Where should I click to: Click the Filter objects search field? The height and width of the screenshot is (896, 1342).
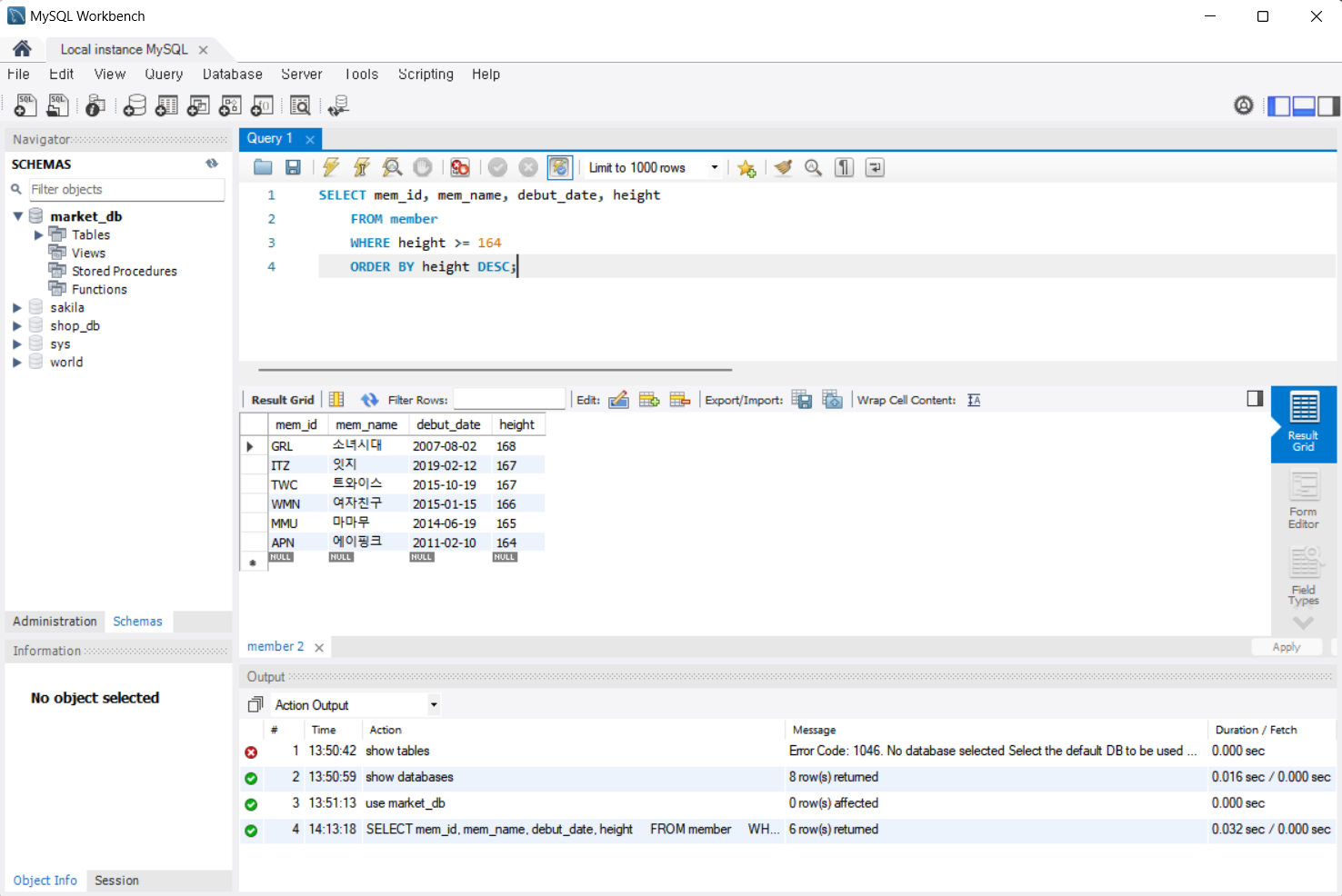126,189
